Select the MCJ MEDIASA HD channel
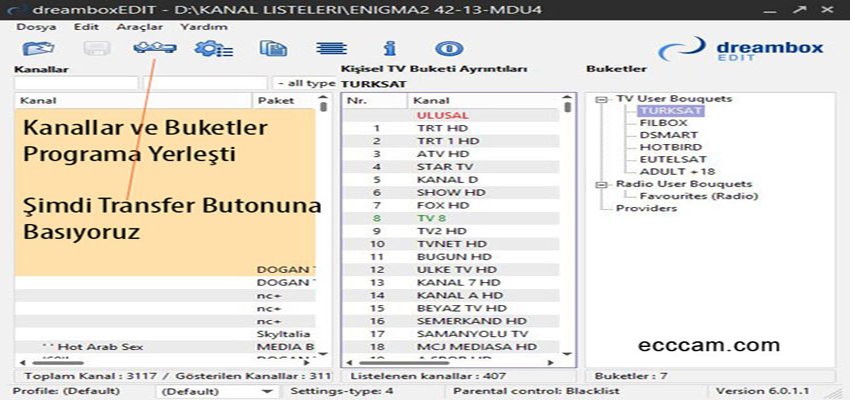This screenshot has width=850, height=400. 450,346
